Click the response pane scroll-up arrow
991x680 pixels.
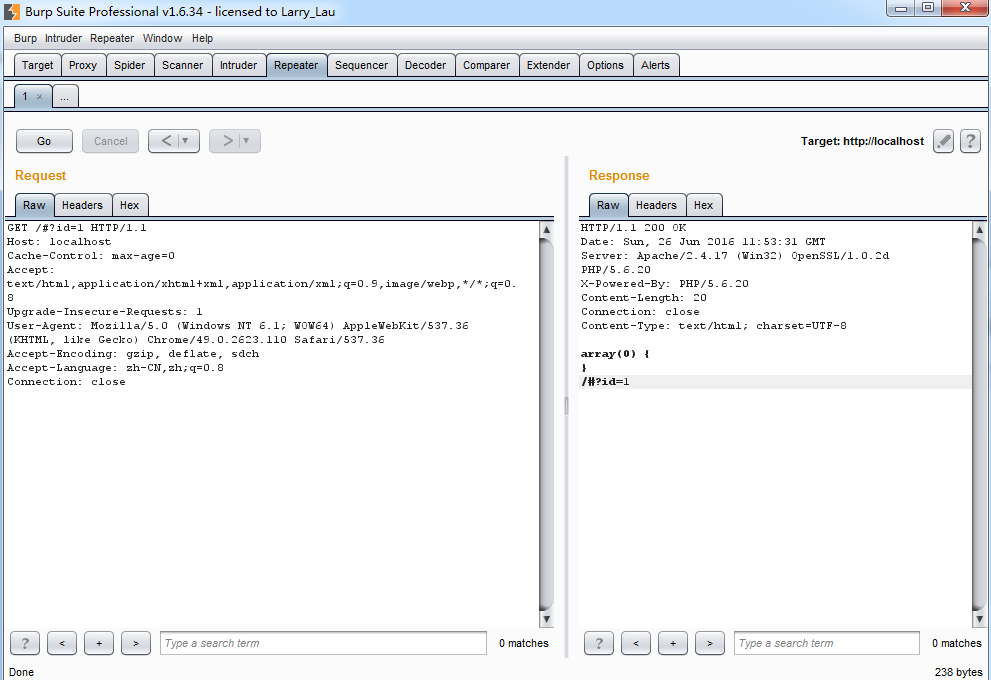979,229
